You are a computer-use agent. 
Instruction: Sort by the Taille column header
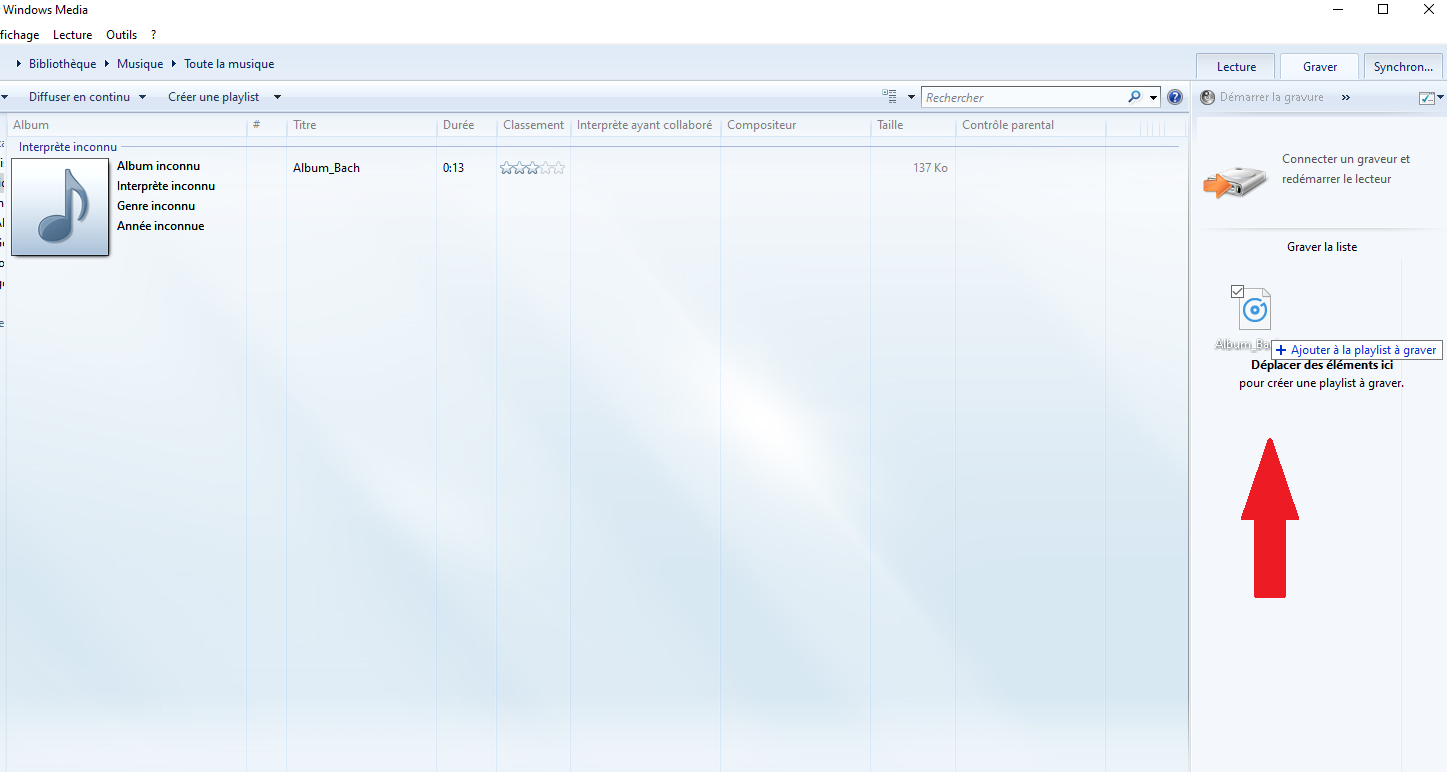[890, 125]
